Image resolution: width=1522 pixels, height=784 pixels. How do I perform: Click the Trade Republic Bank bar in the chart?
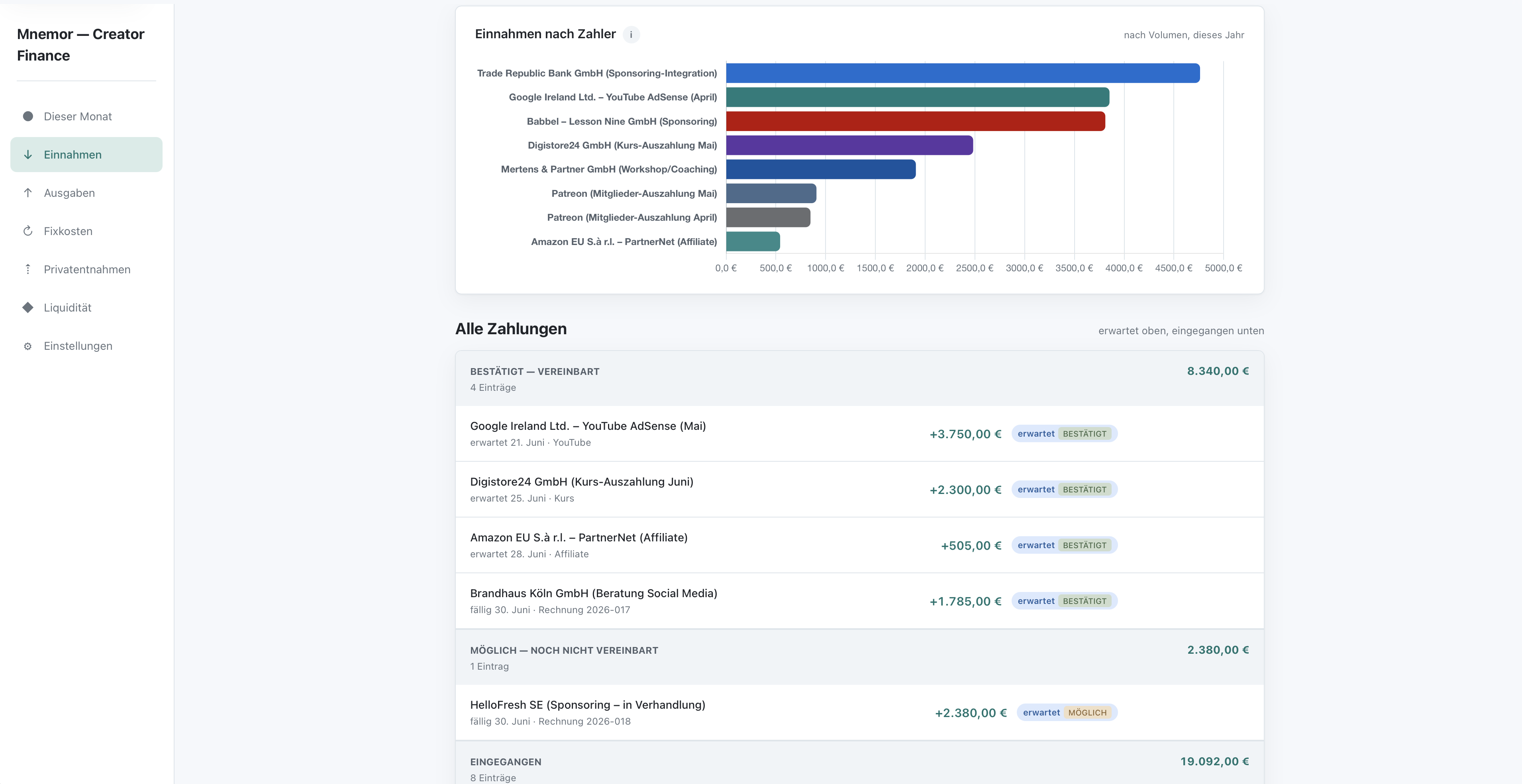(x=963, y=73)
